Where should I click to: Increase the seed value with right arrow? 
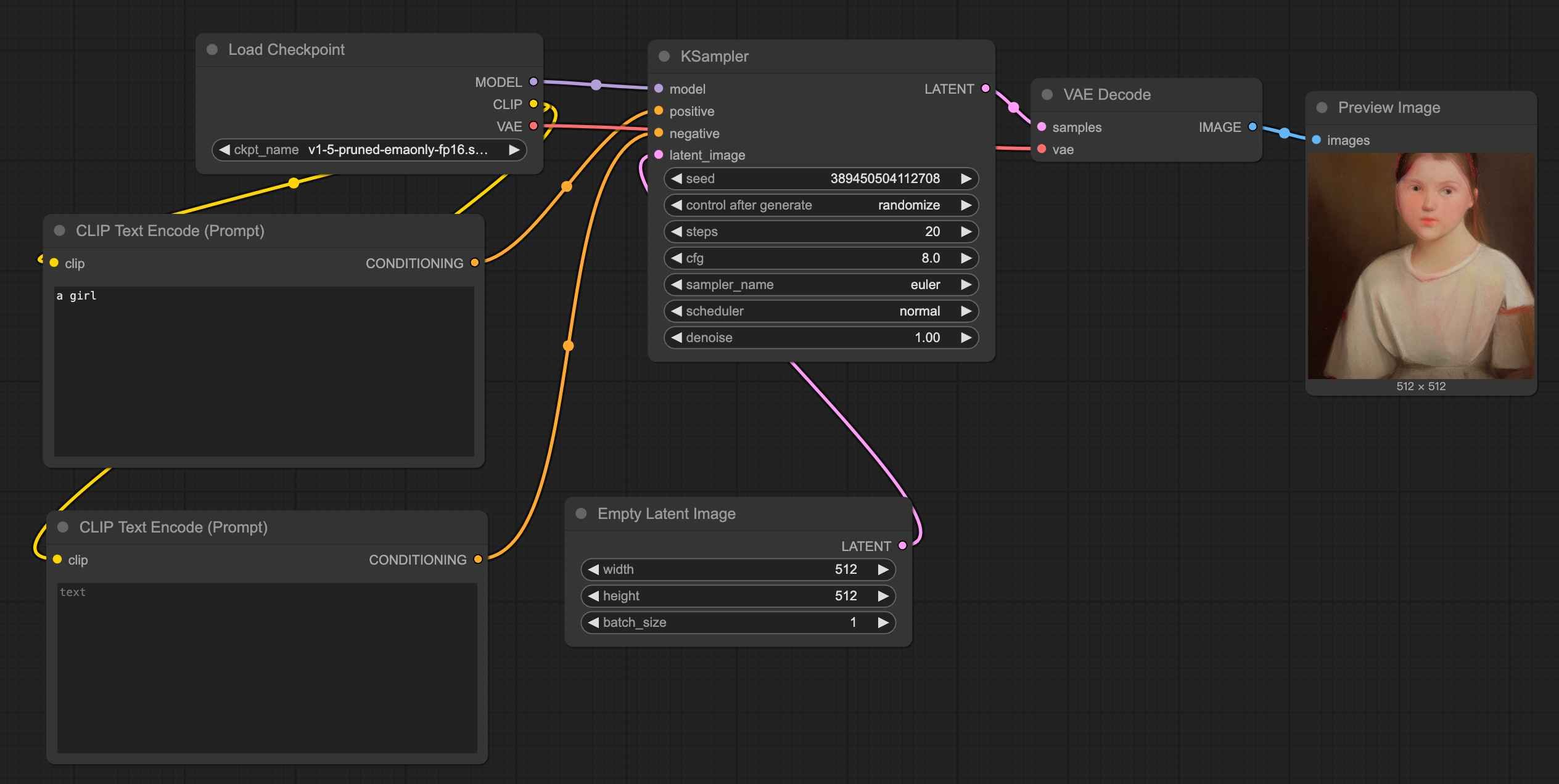(x=966, y=179)
